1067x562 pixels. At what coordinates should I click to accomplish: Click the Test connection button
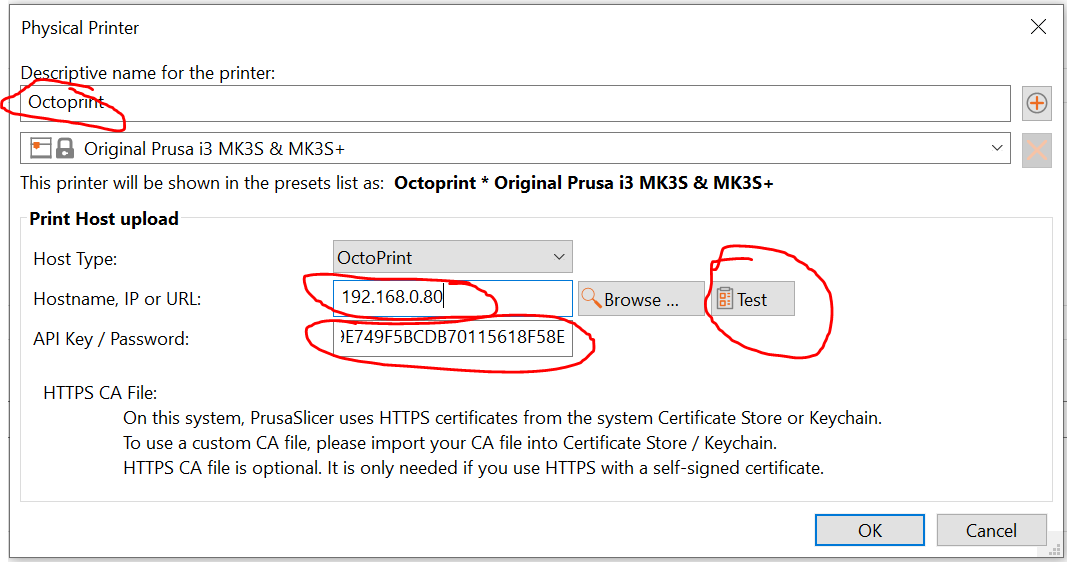(753, 299)
